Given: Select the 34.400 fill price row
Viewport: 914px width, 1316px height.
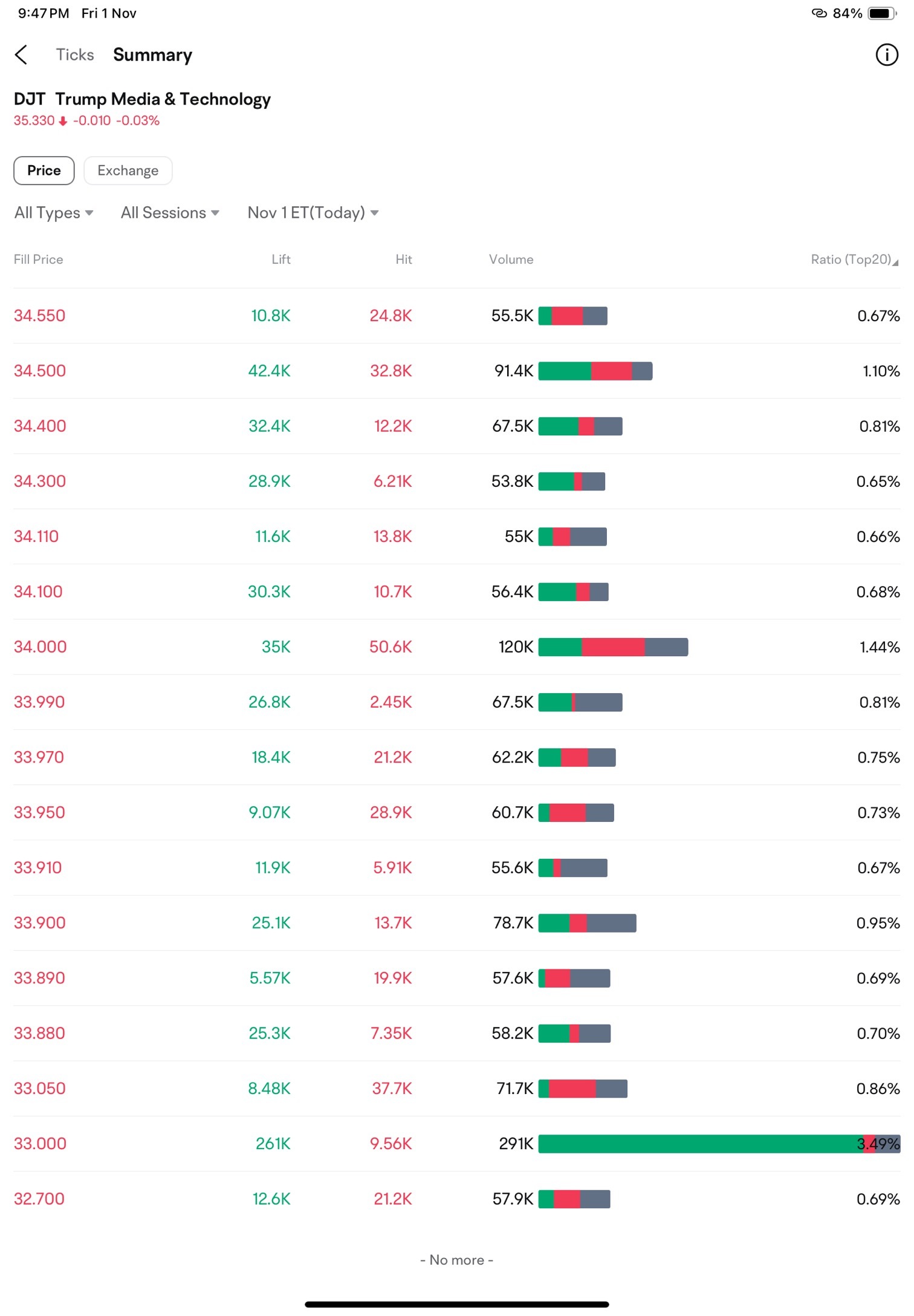Looking at the screenshot, I should (457, 426).
